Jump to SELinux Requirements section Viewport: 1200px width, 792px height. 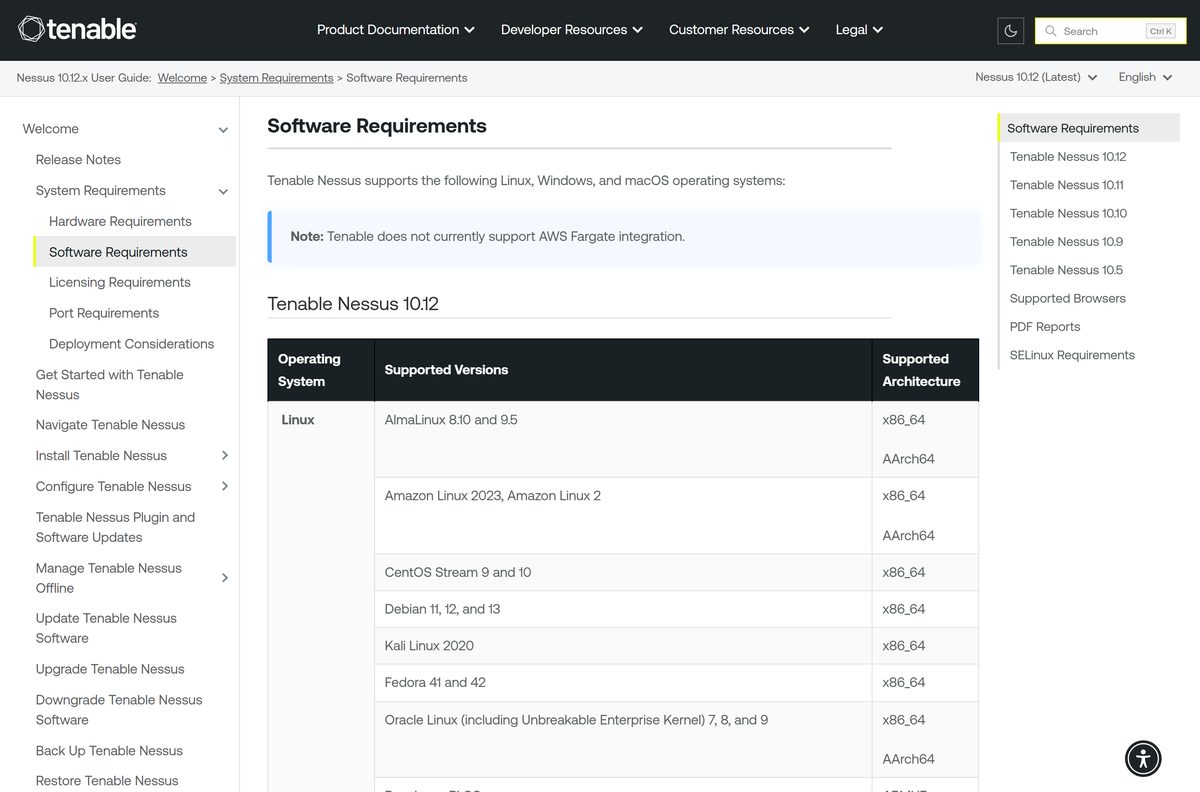click(1072, 355)
